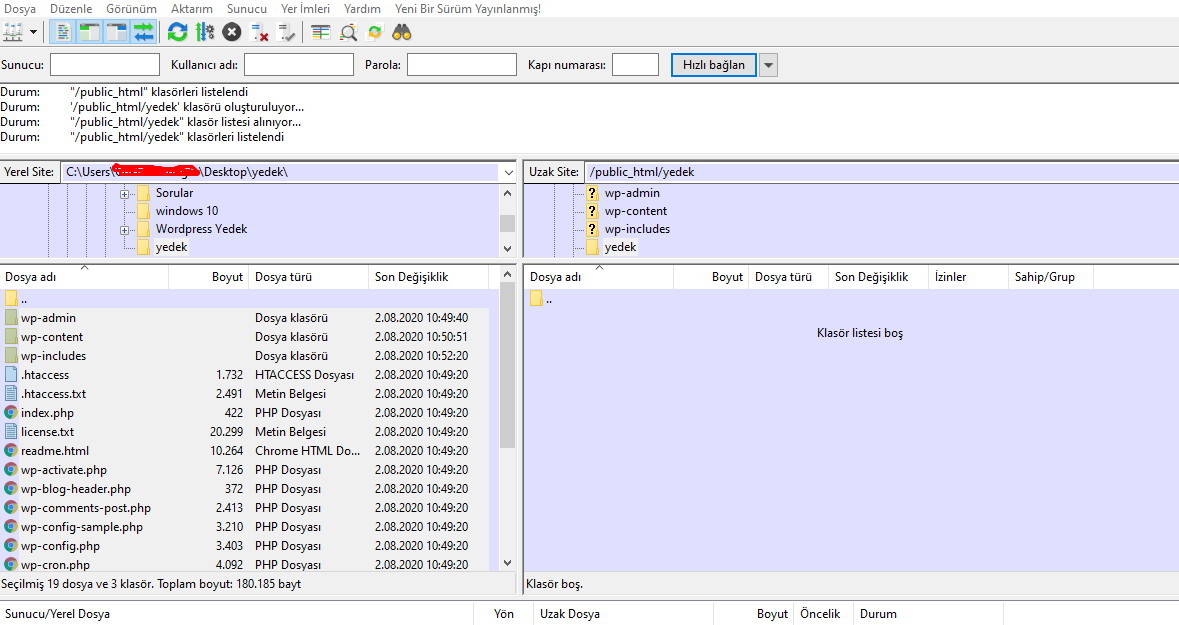Open the filename filters dialog icon

(x=321, y=32)
